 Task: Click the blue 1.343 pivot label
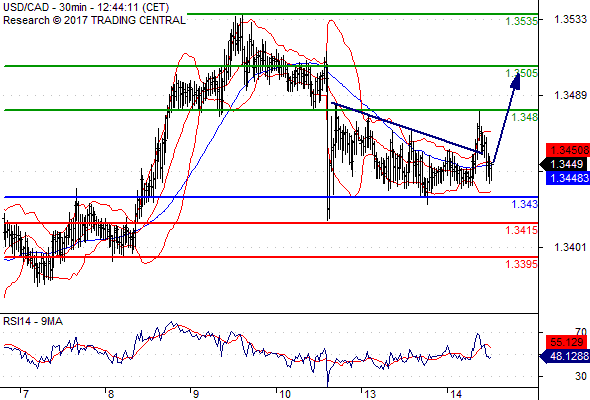[525, 204]
